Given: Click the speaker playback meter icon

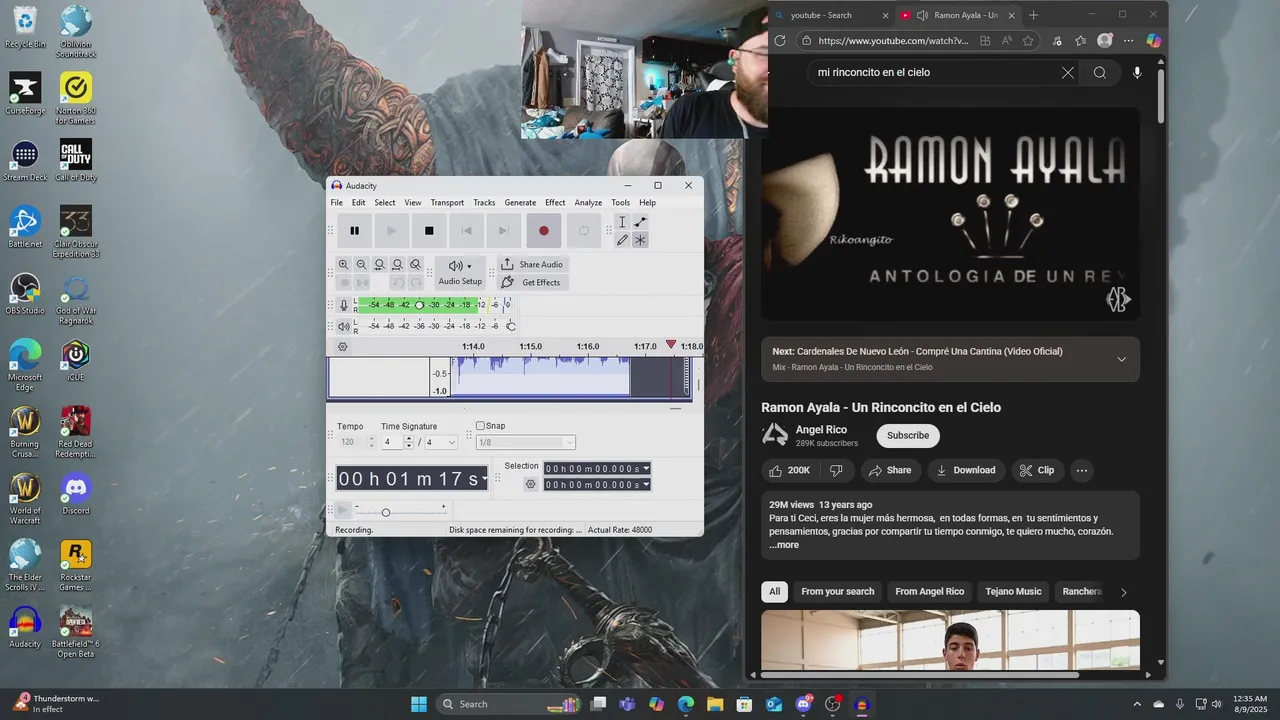Looking at the screenshot, I should pos(343,326).
